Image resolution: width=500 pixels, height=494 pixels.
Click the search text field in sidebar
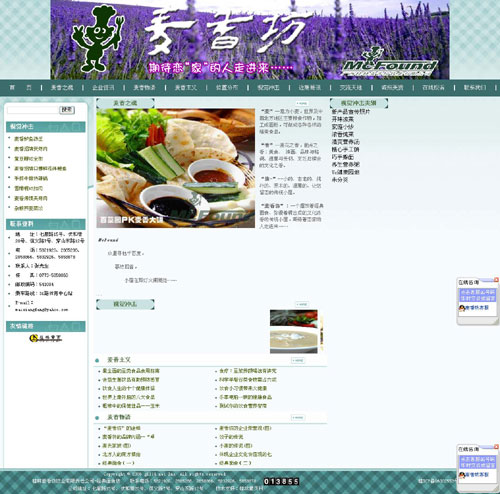click(33, 110)
